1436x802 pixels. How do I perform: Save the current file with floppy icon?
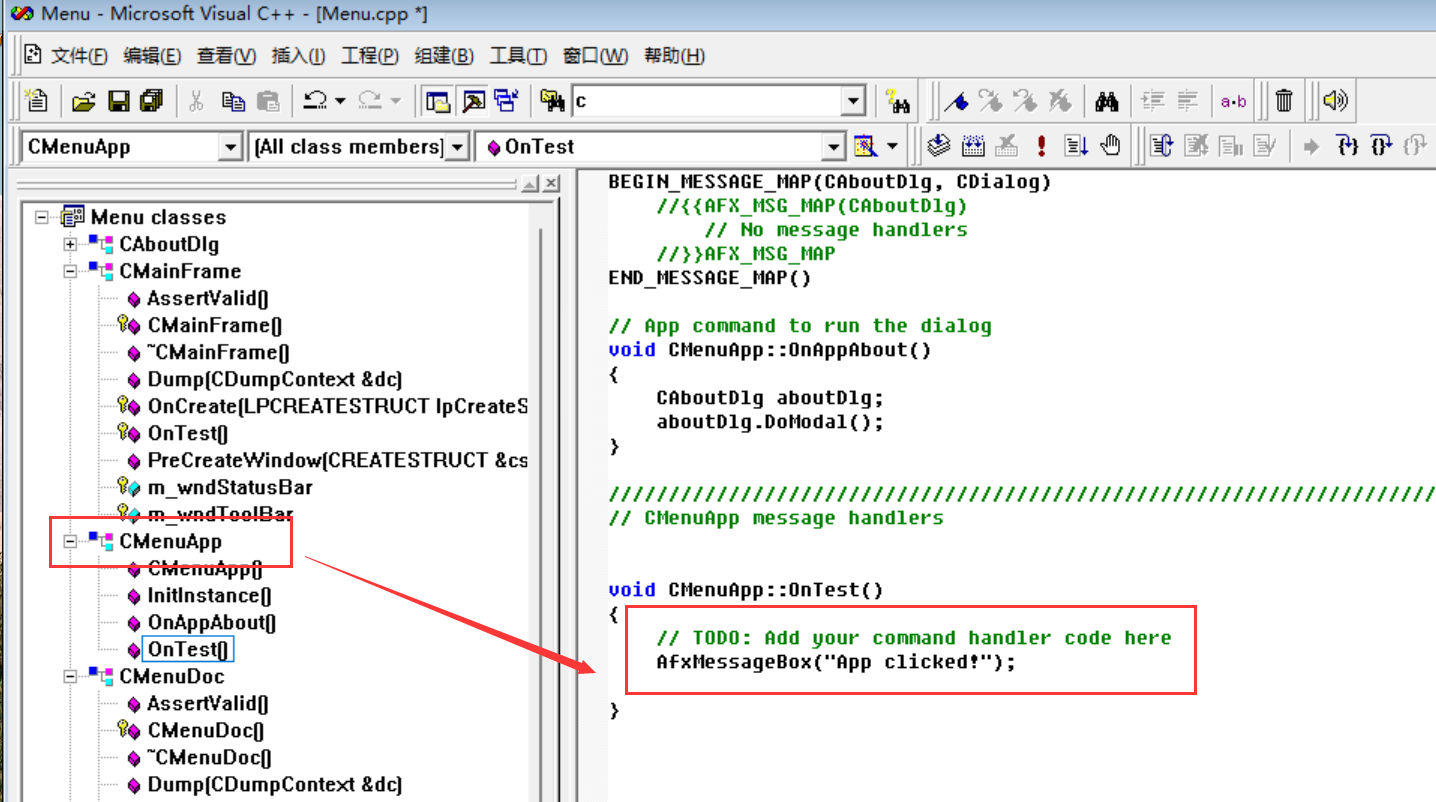point(118,101)
